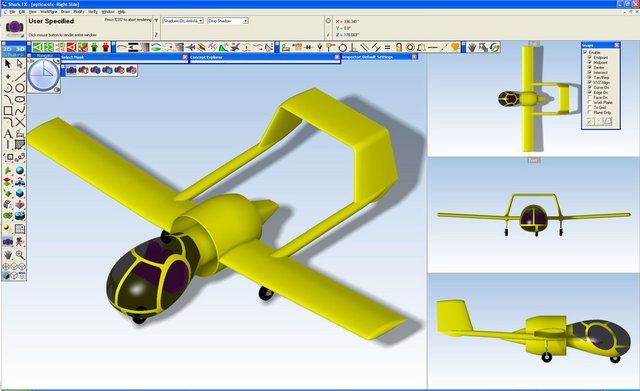Image resolution: width=640 pixels, height=391 pixels.
Task: Enable the To Grid snap checkbox
Action: (x=589, y=107)
